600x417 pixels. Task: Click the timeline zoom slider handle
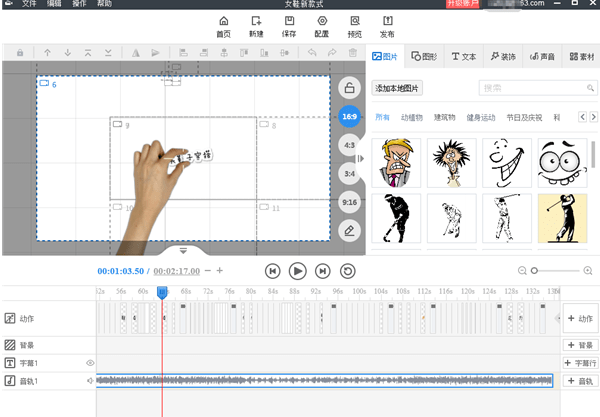[x=534, y=271]
